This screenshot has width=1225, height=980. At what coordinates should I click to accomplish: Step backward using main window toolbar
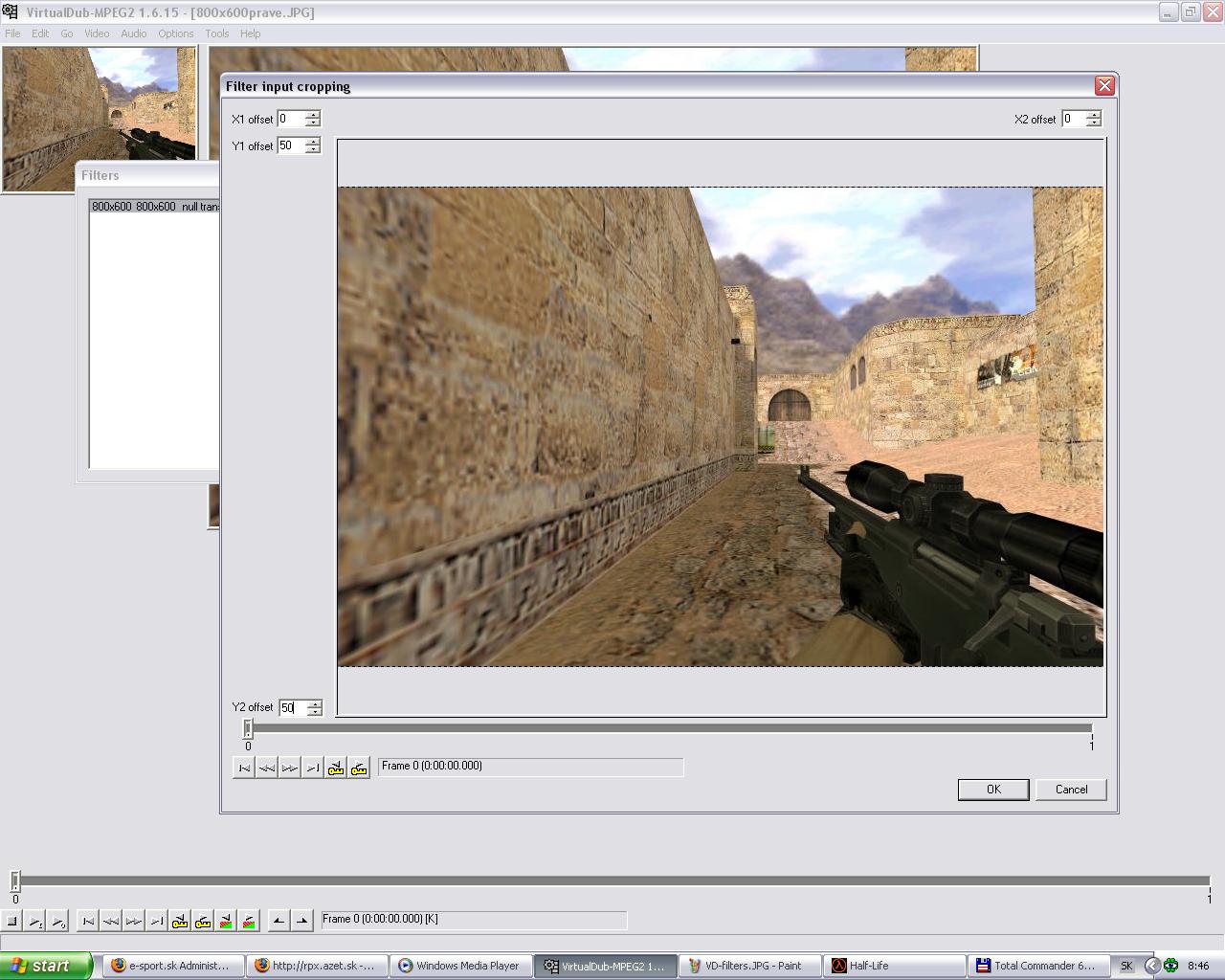(x=111, y=921)
